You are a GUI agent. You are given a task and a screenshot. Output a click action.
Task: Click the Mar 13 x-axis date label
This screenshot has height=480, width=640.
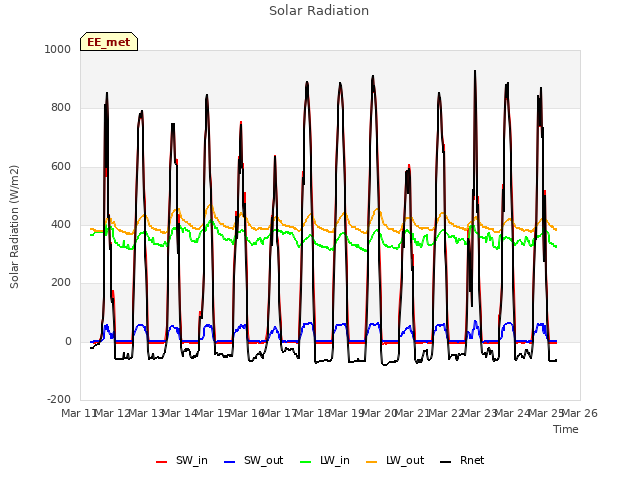147,413
